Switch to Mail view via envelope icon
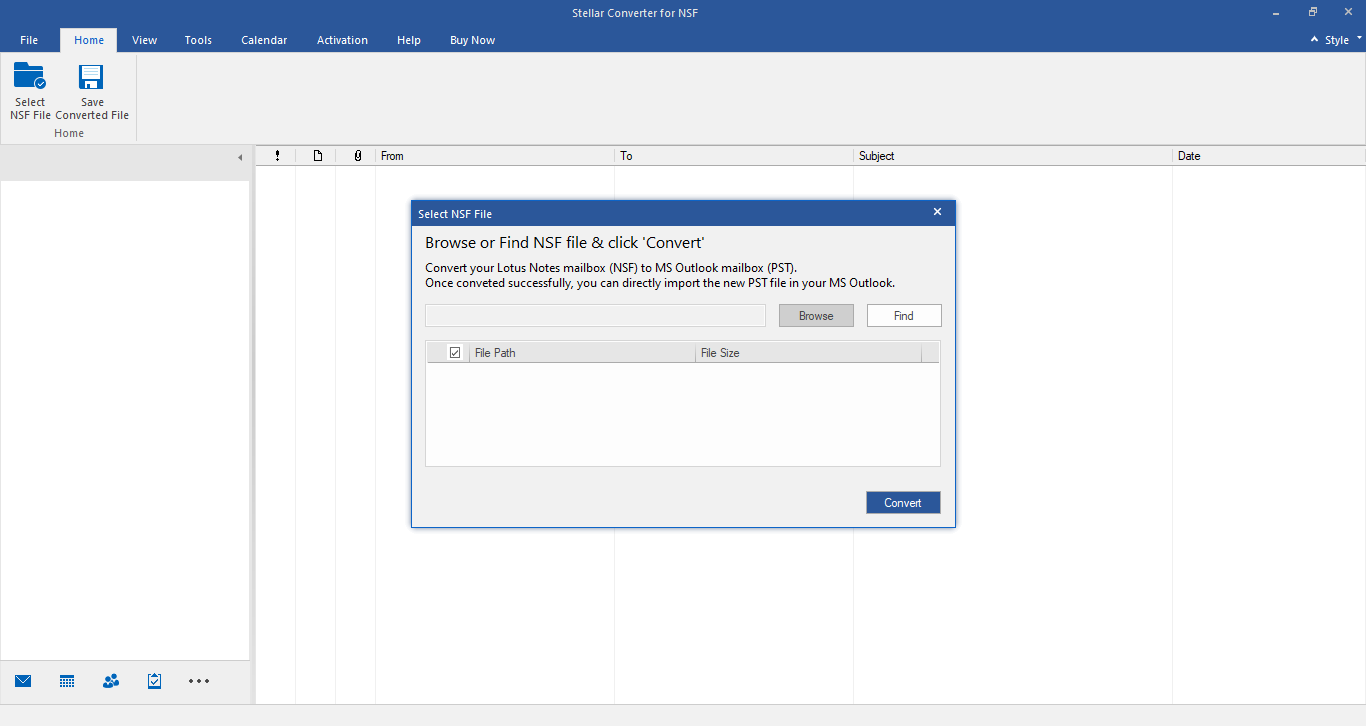 tap(22, 681)
